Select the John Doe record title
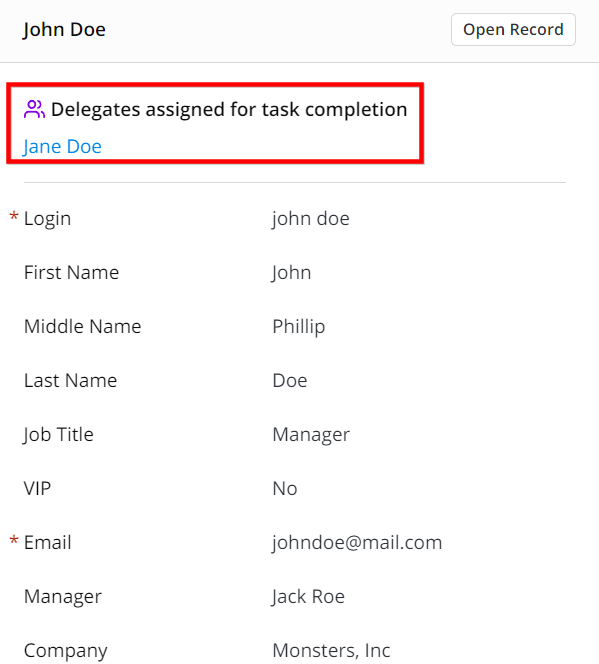Screen dimensions: 599x664 click(x=64, y=30)
